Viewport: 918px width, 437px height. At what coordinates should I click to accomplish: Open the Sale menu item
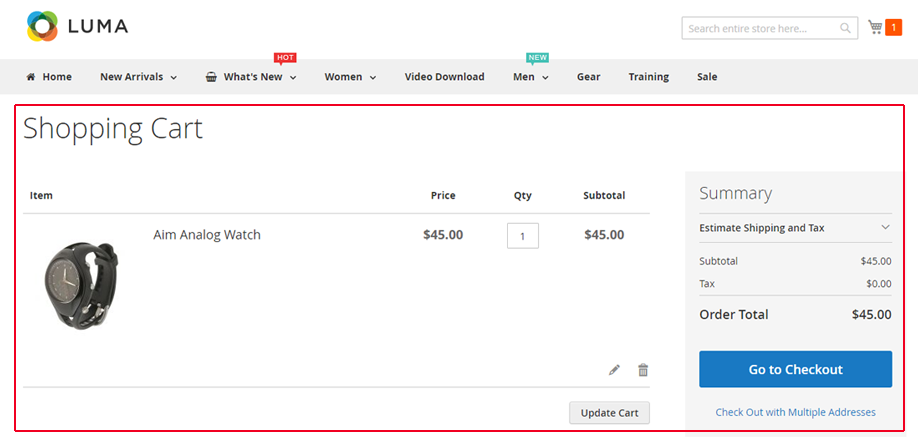(707, 77)
